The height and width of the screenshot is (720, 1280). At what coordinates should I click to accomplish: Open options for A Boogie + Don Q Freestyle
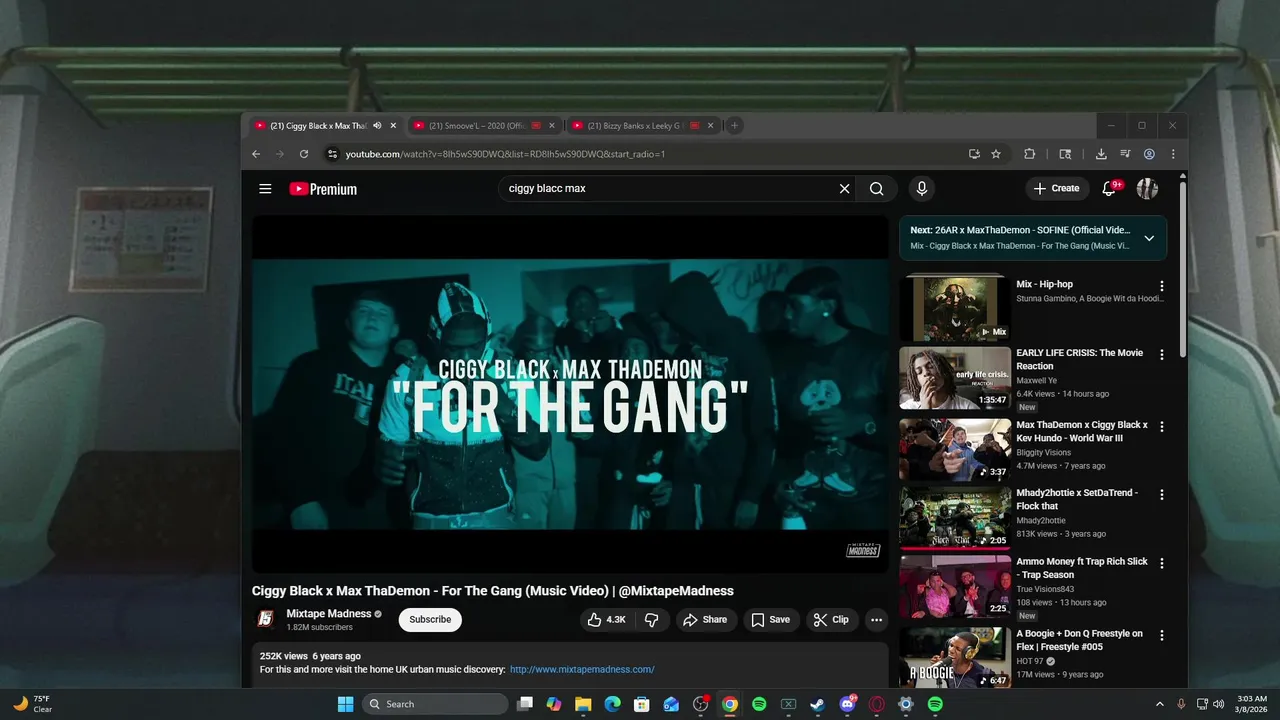pyautogui.click(x=1161, y=635)
